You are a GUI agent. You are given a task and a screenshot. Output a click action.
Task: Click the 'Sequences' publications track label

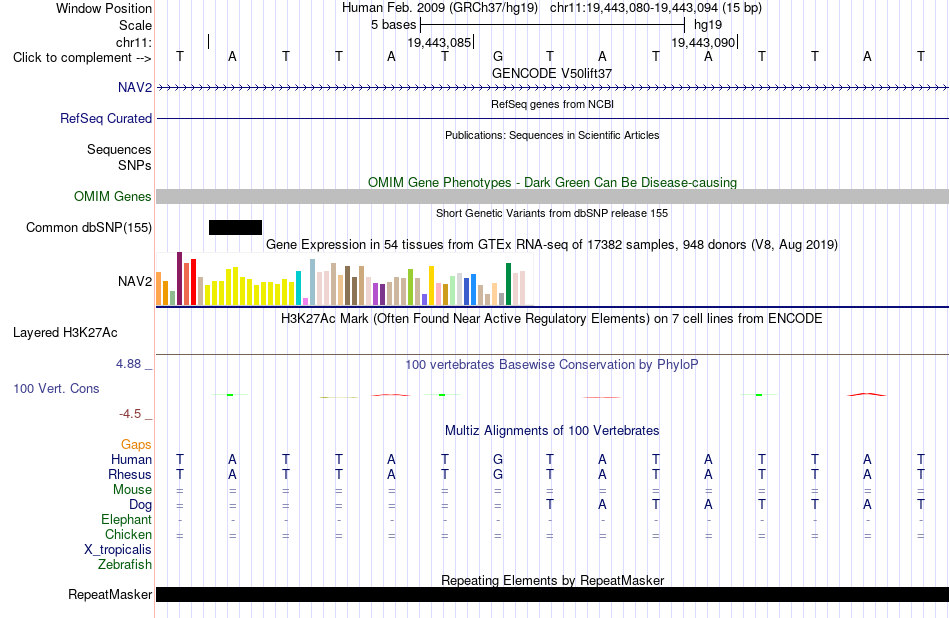click(119, 149)
